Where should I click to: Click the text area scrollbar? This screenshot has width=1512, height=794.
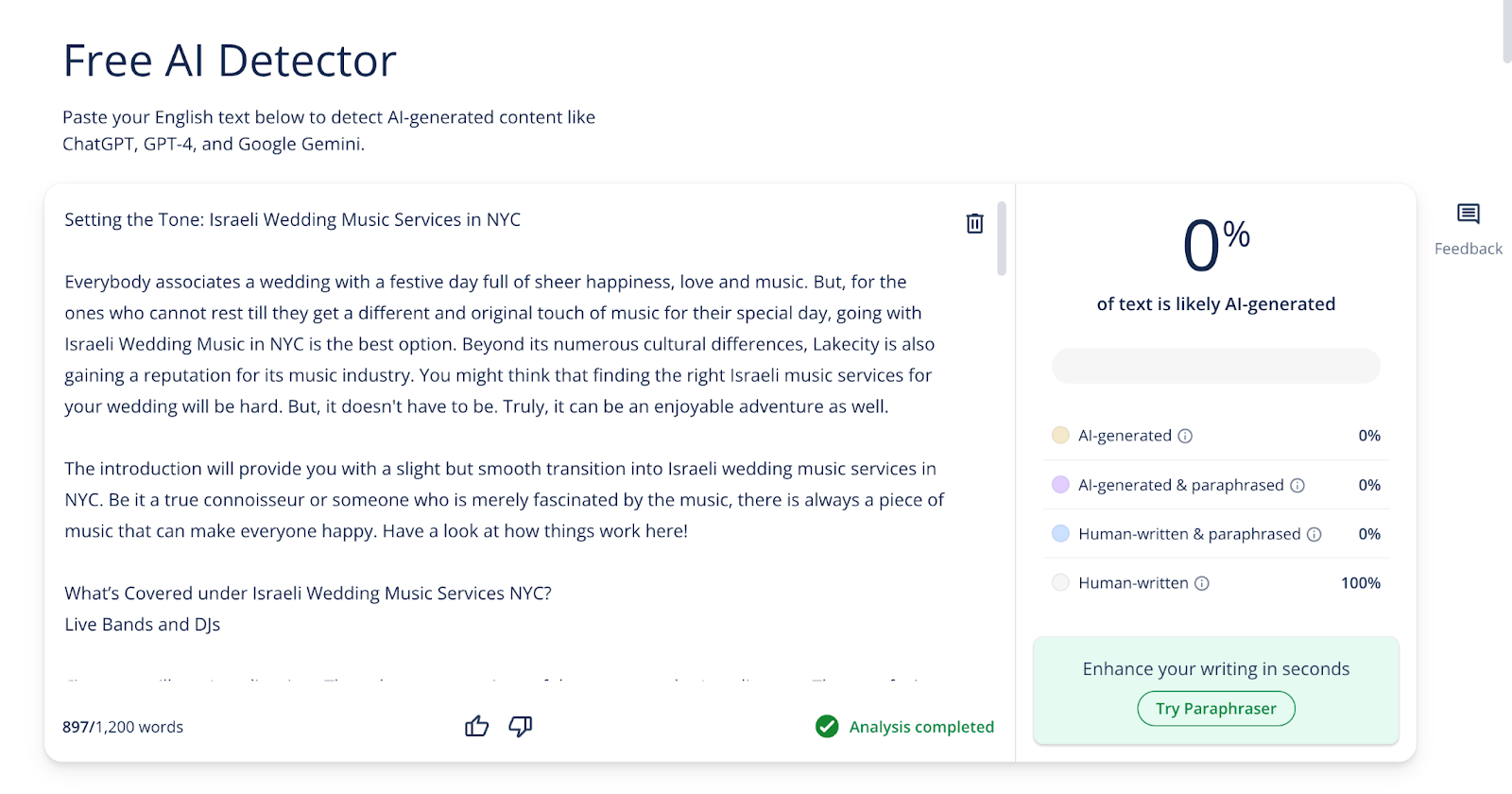(1002, 238)
